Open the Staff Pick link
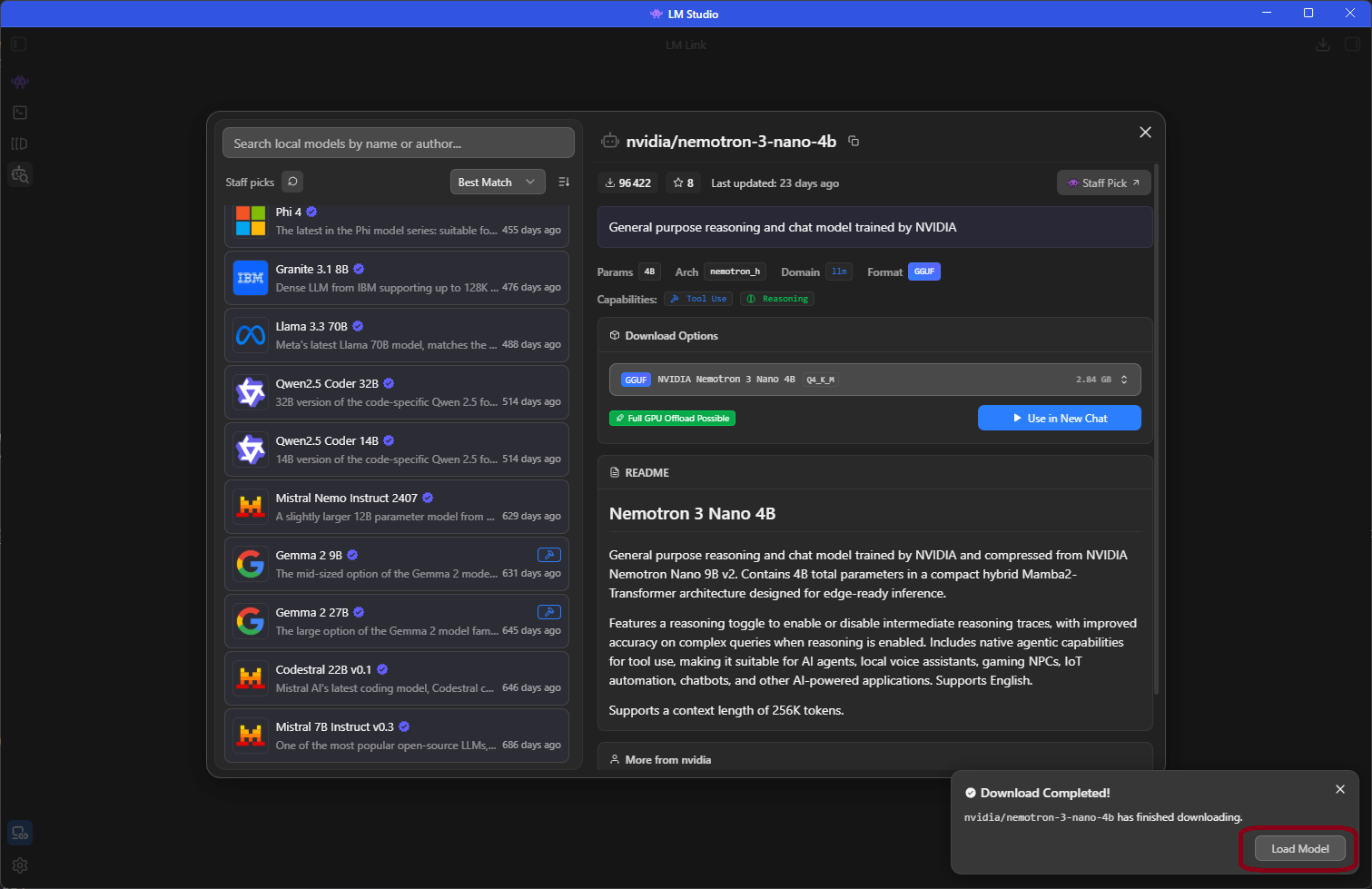The width and height of the screenshot is (1372, 889). click(1103, 183)
